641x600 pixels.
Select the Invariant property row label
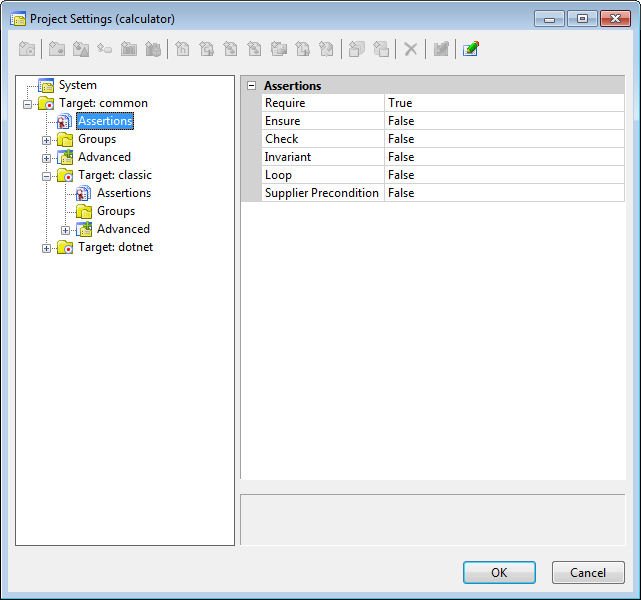(288, 157)
